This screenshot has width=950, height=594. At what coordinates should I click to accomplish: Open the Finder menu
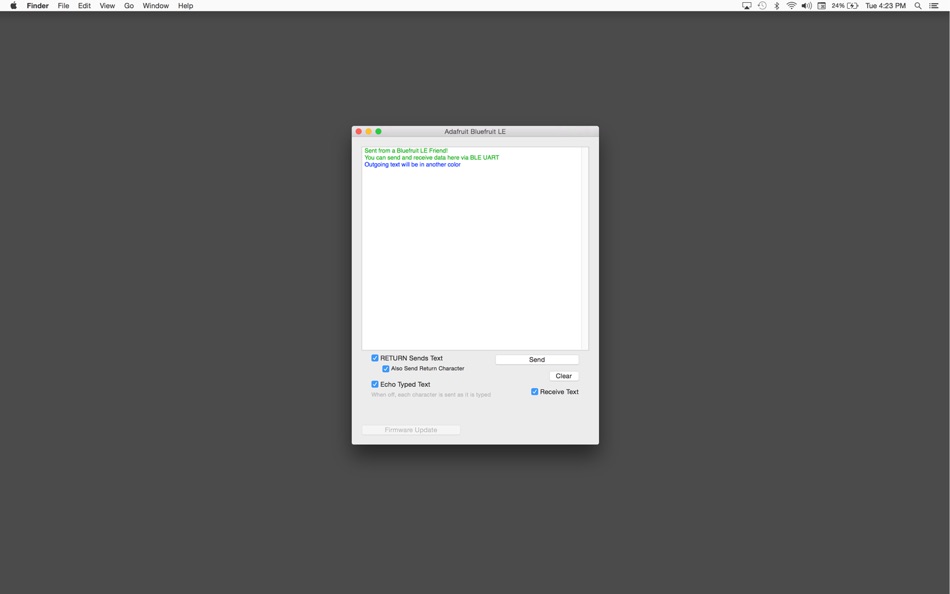coord(38,5)
